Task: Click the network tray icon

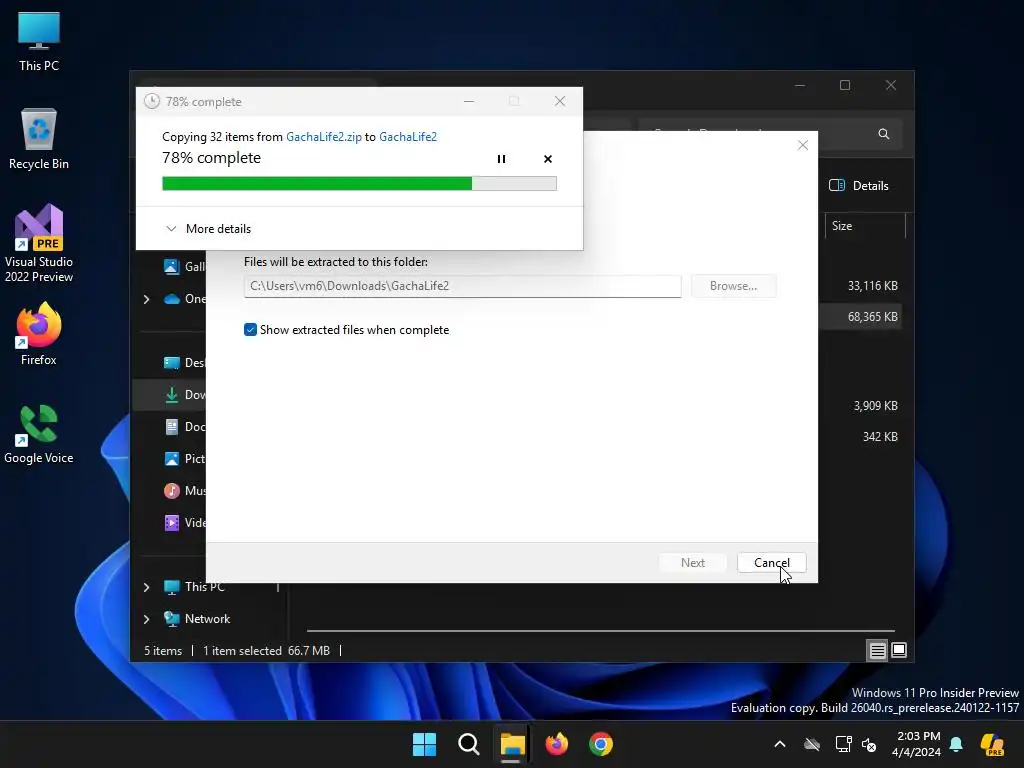Action: click(x=844, y=744)
